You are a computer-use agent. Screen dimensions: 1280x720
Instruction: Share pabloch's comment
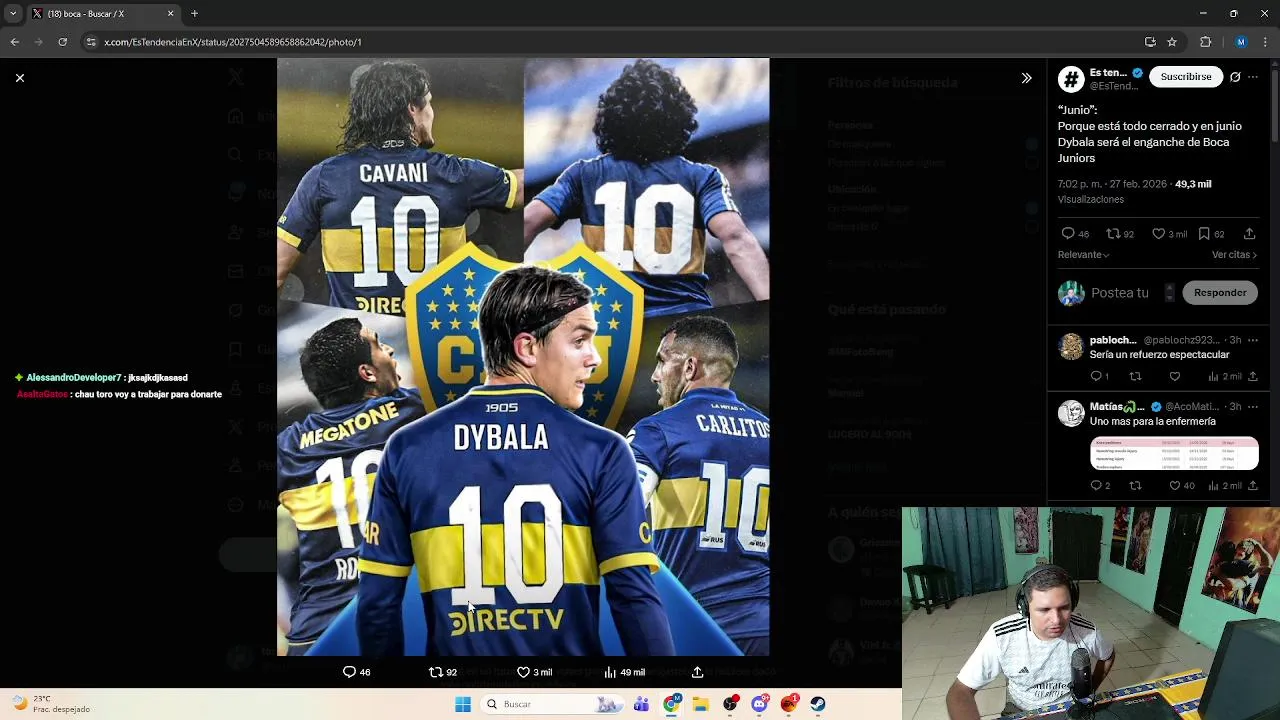coord(1252,377)
